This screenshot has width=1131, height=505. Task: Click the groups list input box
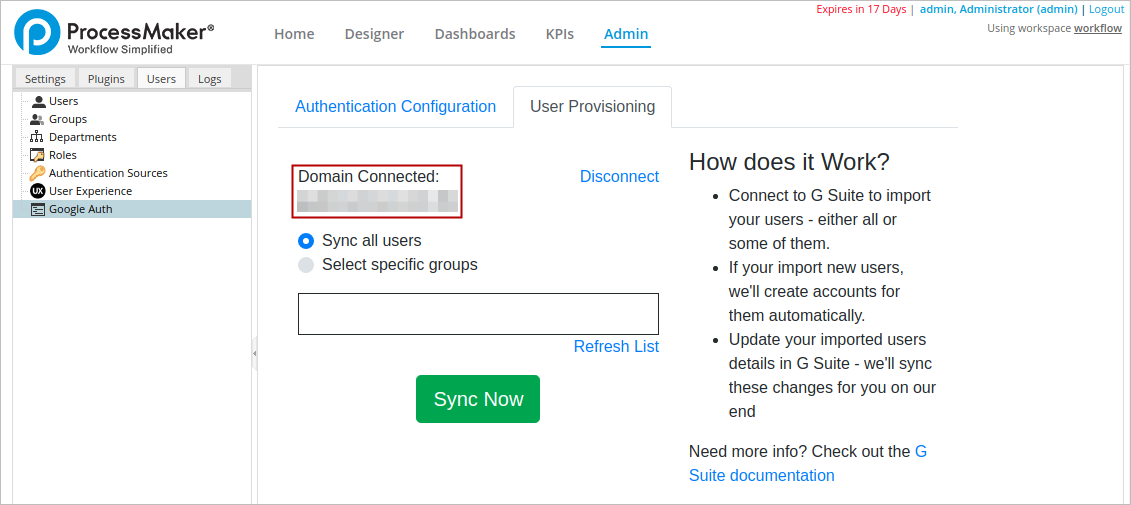tap(478, 314)
